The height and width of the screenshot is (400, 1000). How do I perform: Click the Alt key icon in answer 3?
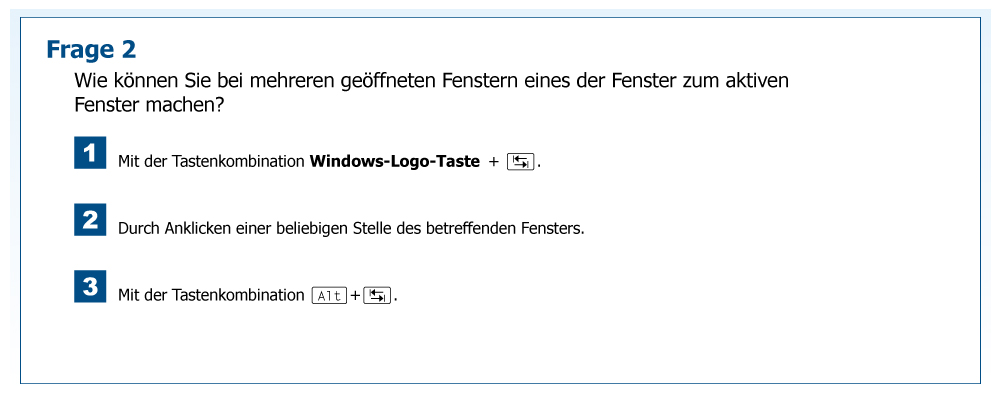329,295
